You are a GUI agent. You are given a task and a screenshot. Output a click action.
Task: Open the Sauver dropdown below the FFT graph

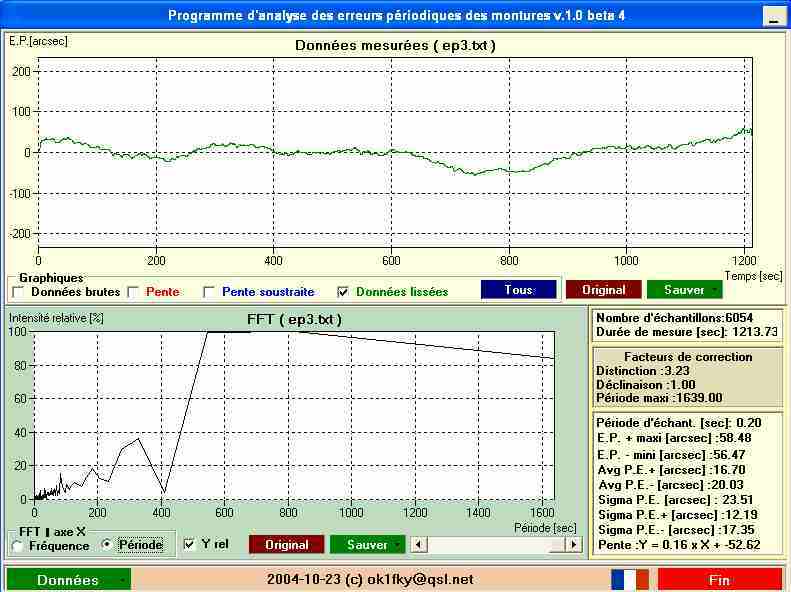pos(367,545)
